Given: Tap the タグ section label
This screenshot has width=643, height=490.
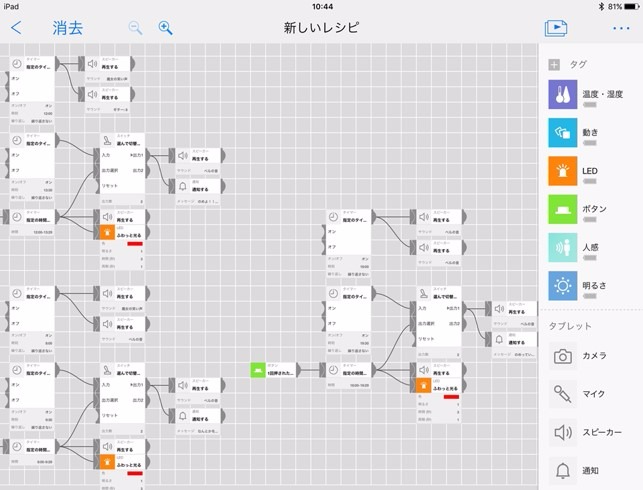Looking at the screenshot, I should tap(578, 64).
